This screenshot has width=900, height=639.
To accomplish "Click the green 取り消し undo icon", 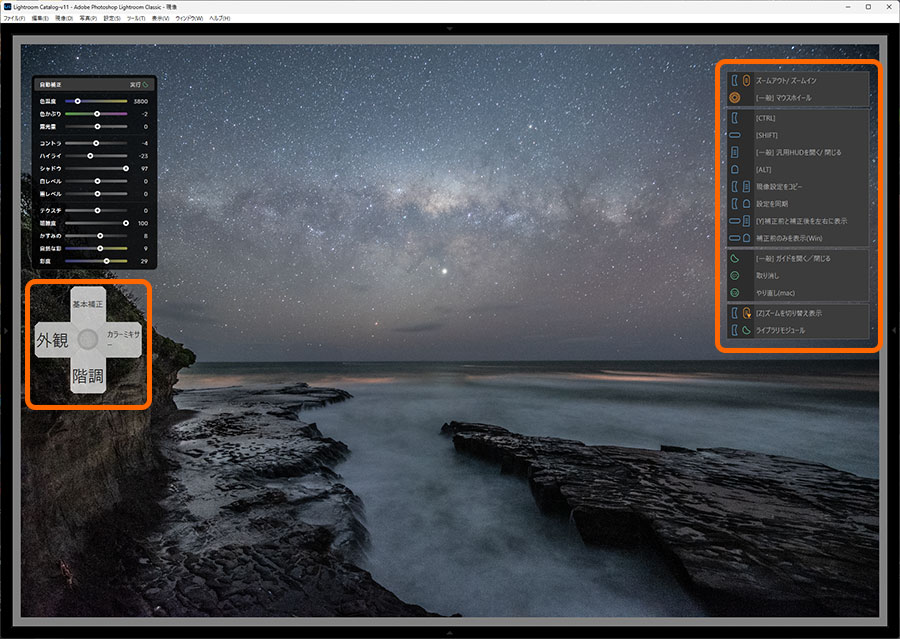I will click(734, 276).
